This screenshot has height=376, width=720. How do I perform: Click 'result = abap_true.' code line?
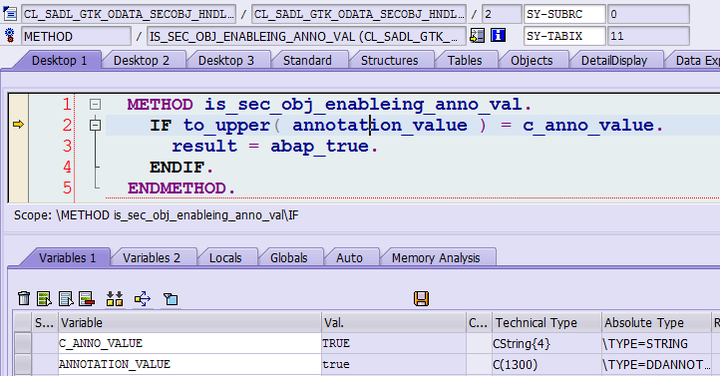(x=275, y=146)
